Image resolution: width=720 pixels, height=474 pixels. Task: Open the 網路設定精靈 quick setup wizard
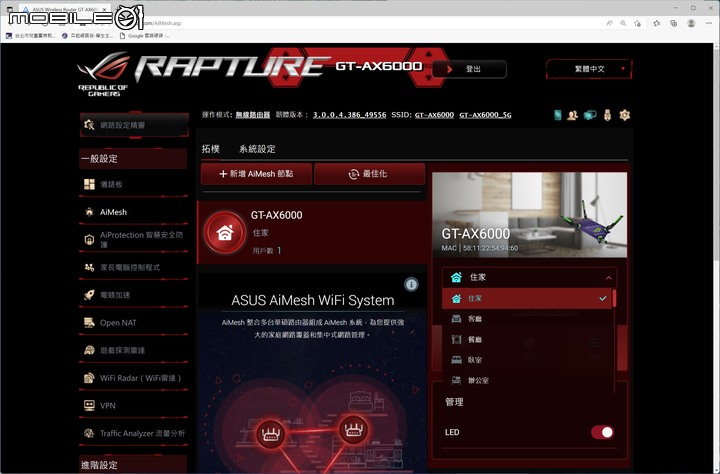tap(134, 125)
